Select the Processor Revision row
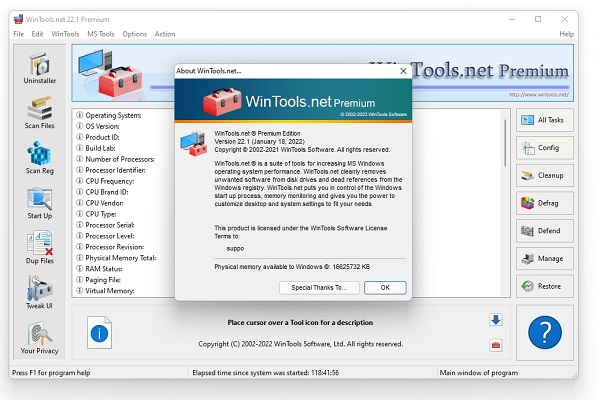This screenshot has height=400, width=600. click(110, 247)
